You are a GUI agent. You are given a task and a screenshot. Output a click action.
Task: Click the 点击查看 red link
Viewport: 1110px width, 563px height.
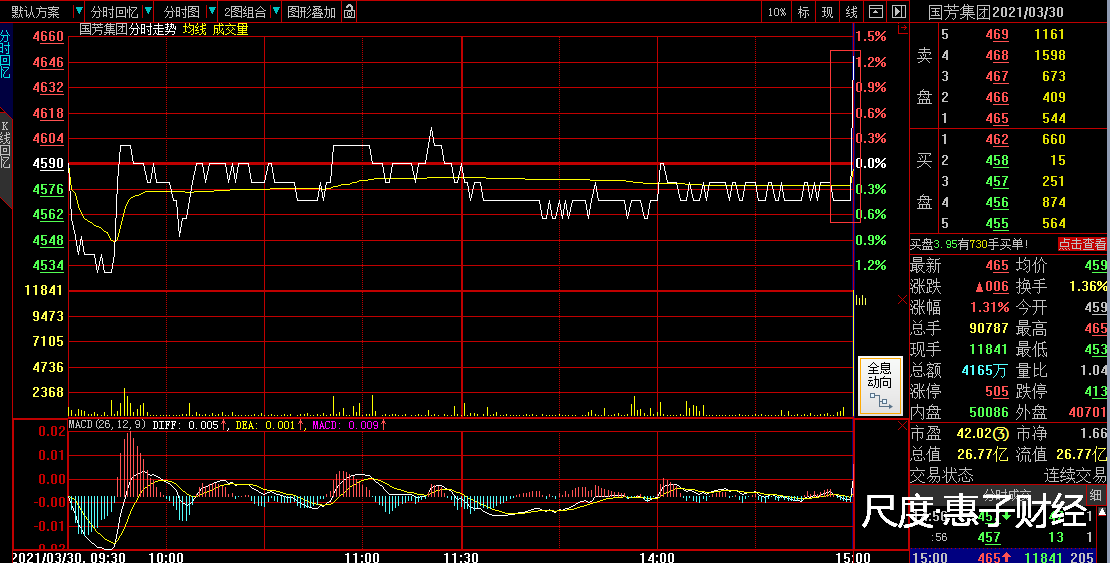[1082, 244]
